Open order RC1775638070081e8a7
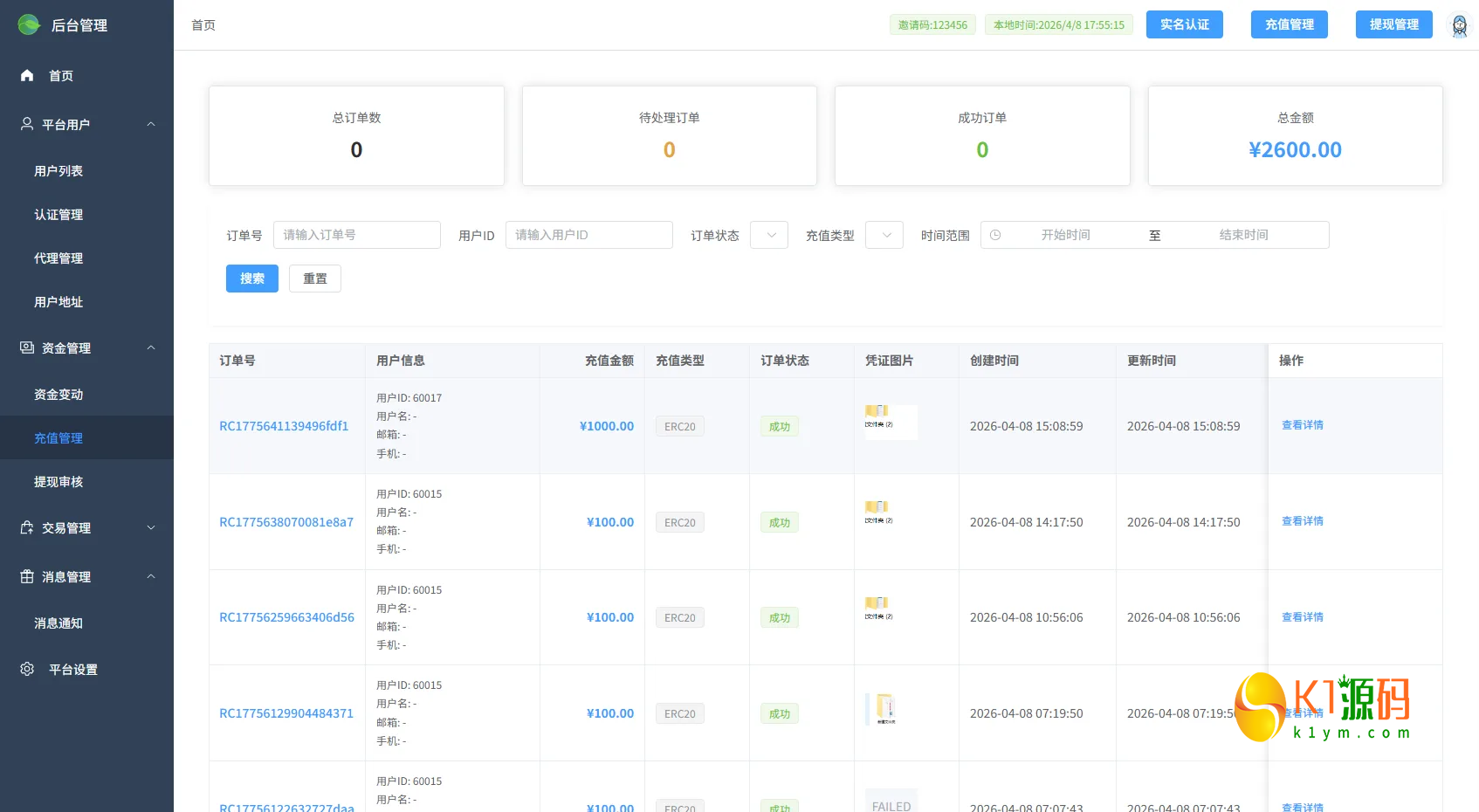 click(x=286, y=522)
